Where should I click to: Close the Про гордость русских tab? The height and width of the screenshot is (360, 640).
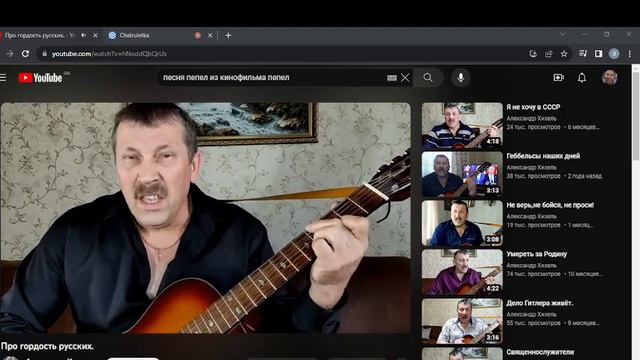click(x=95, y=36)
